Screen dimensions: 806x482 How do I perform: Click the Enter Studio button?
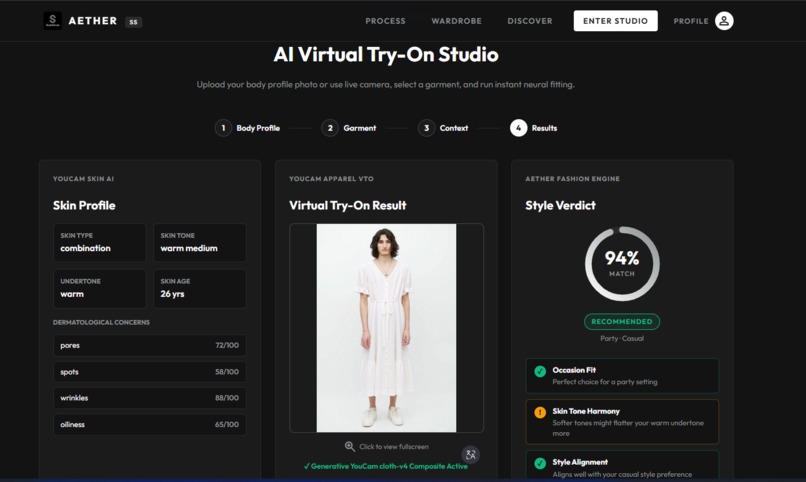point(615,21)
